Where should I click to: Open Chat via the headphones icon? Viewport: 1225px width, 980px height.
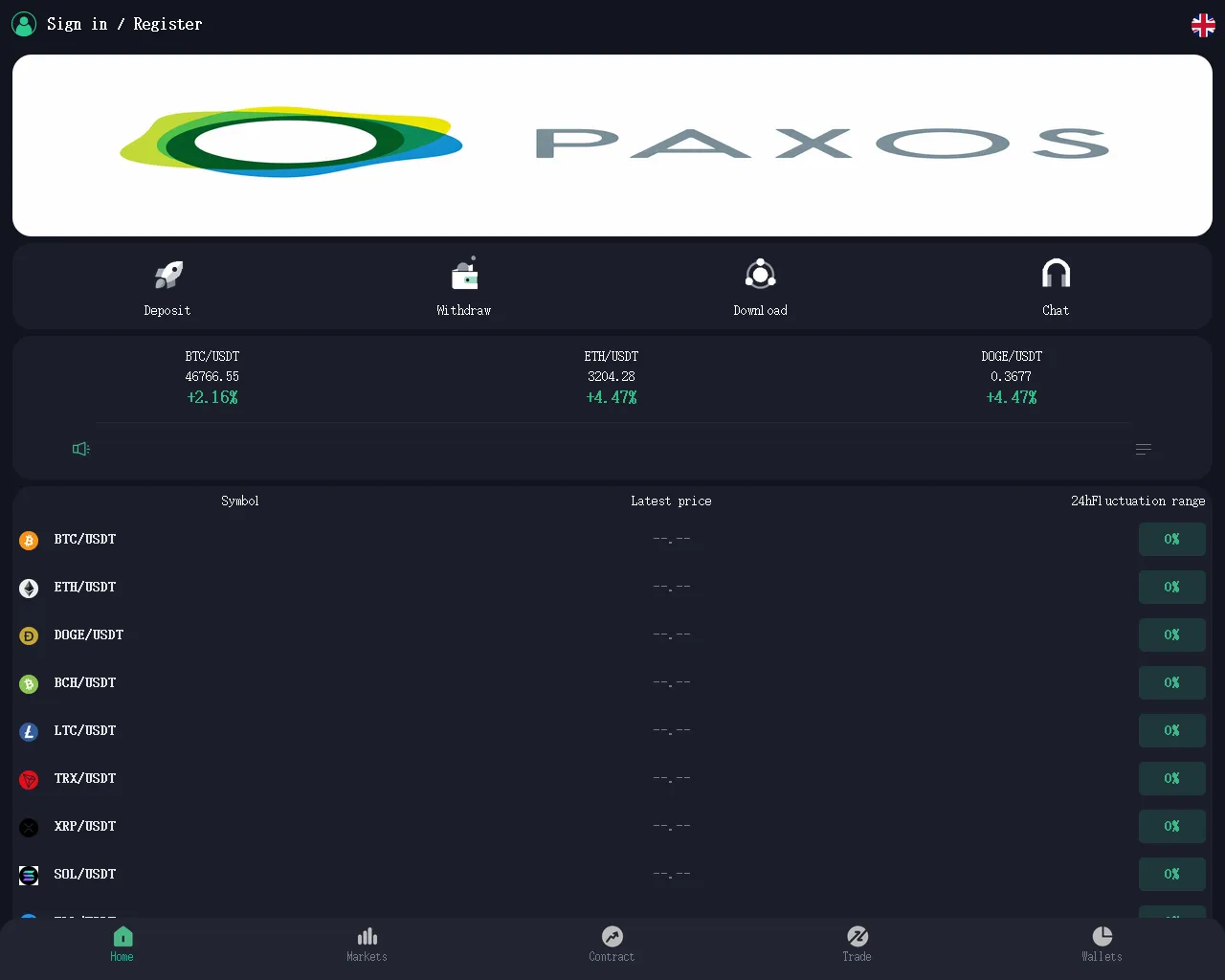click(1056, 275)
